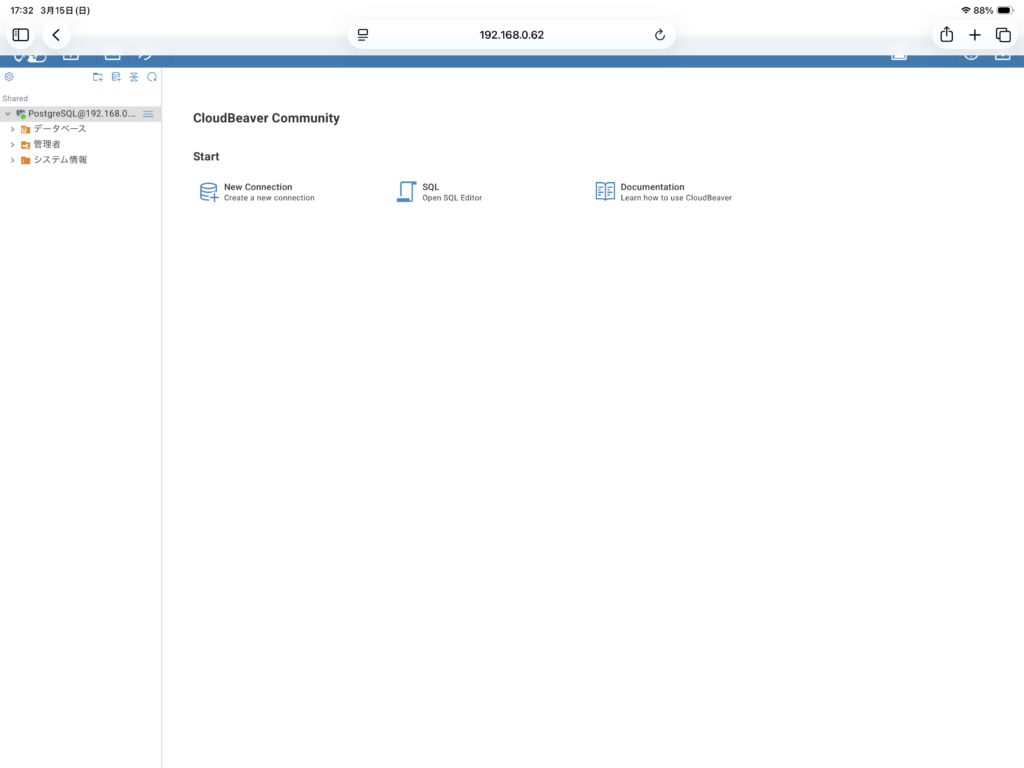This screenshot has width=1024, height=768.
Task: Click the Create a new connection link
Action: click(269, 198)
